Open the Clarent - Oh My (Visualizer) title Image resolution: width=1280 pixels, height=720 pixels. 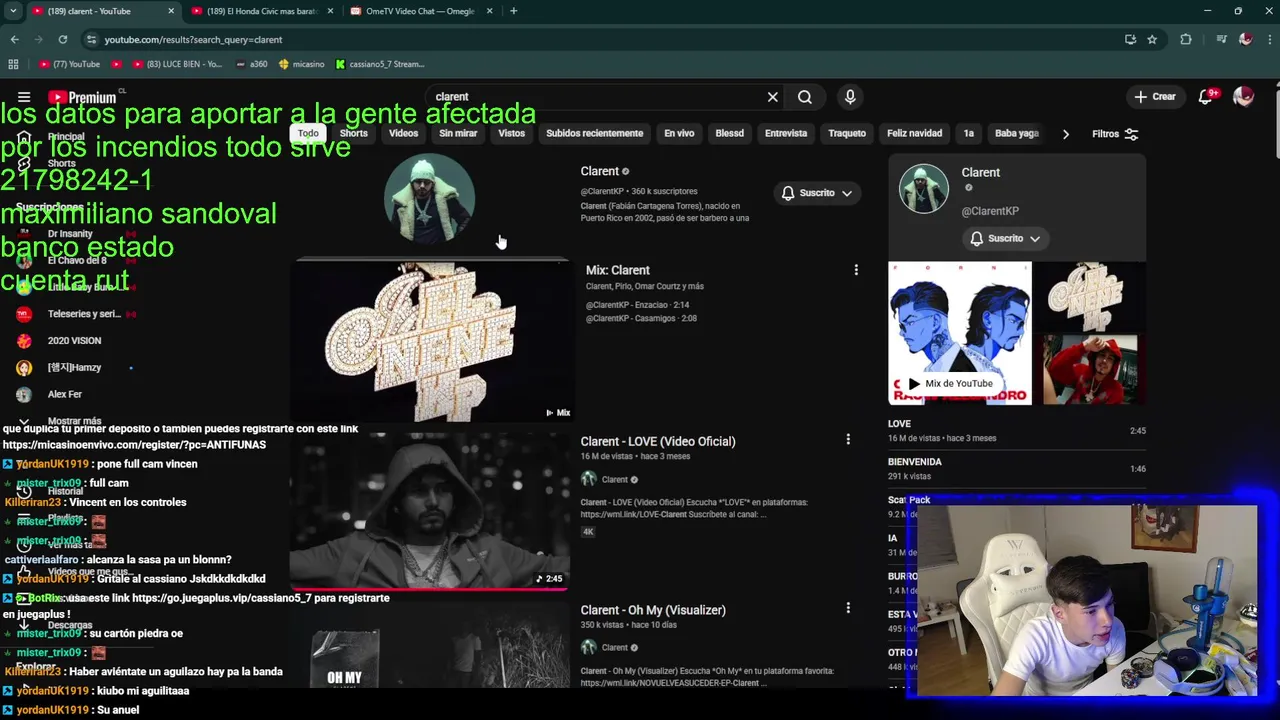point(652,610)
